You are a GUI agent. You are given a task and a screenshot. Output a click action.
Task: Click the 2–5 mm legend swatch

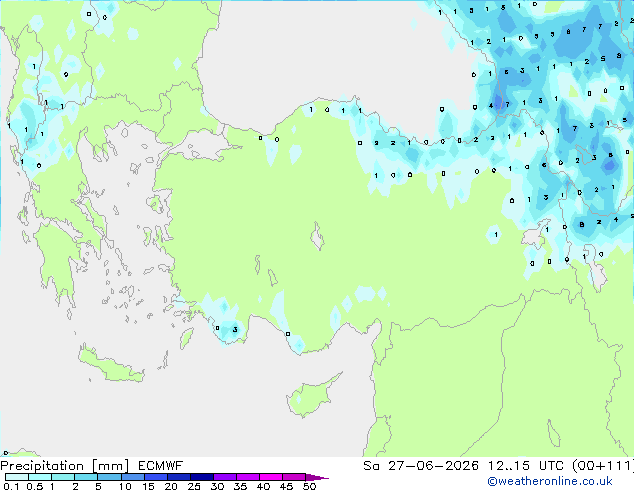click(x=86, y=477)
